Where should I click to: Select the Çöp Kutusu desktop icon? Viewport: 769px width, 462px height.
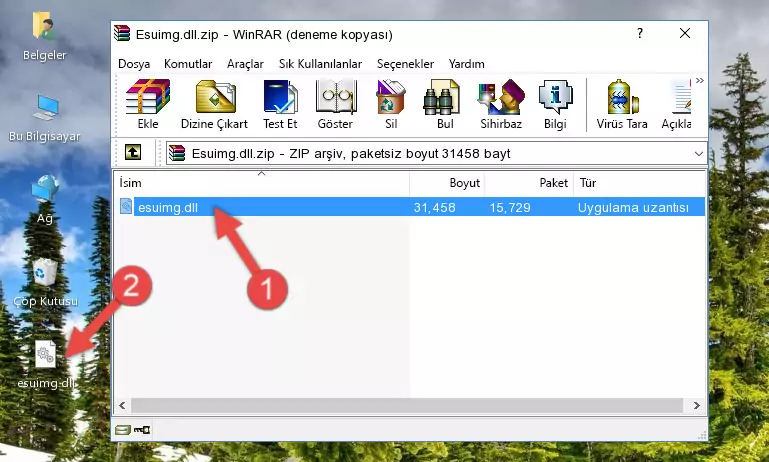(x=45, y=282)
